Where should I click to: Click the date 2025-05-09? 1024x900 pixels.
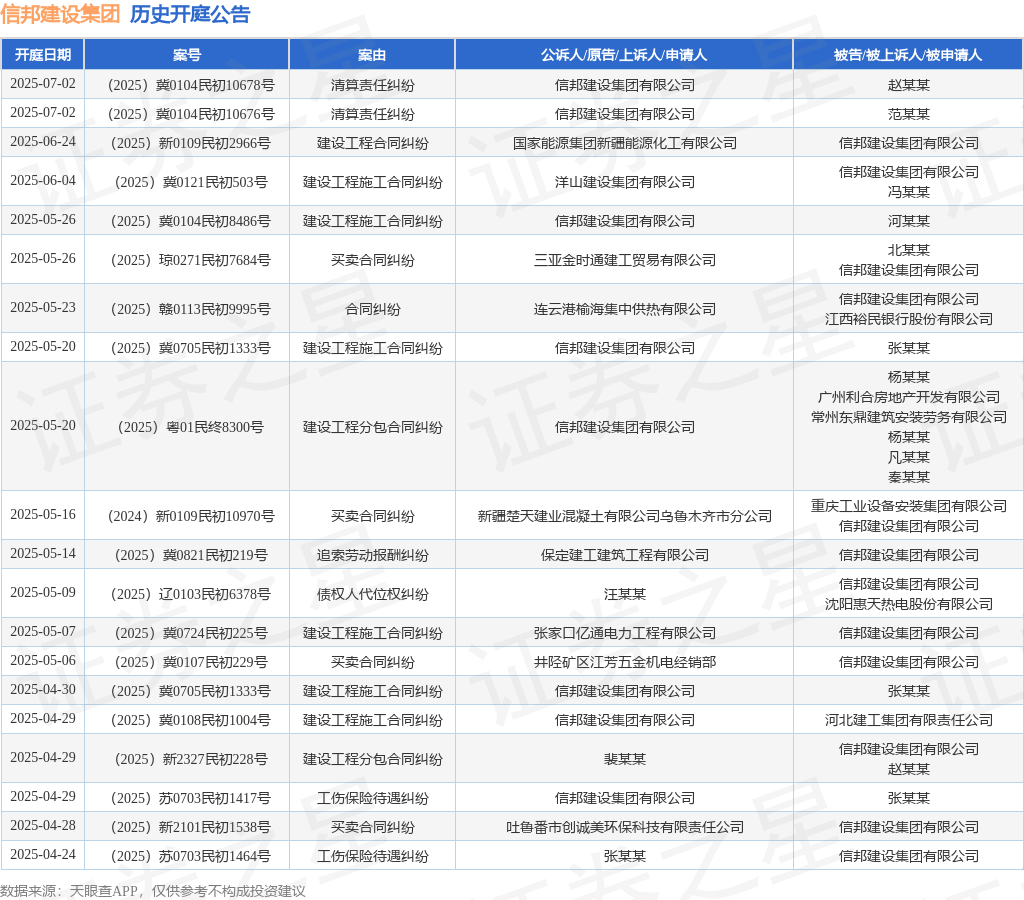click(x=43, y=592)
